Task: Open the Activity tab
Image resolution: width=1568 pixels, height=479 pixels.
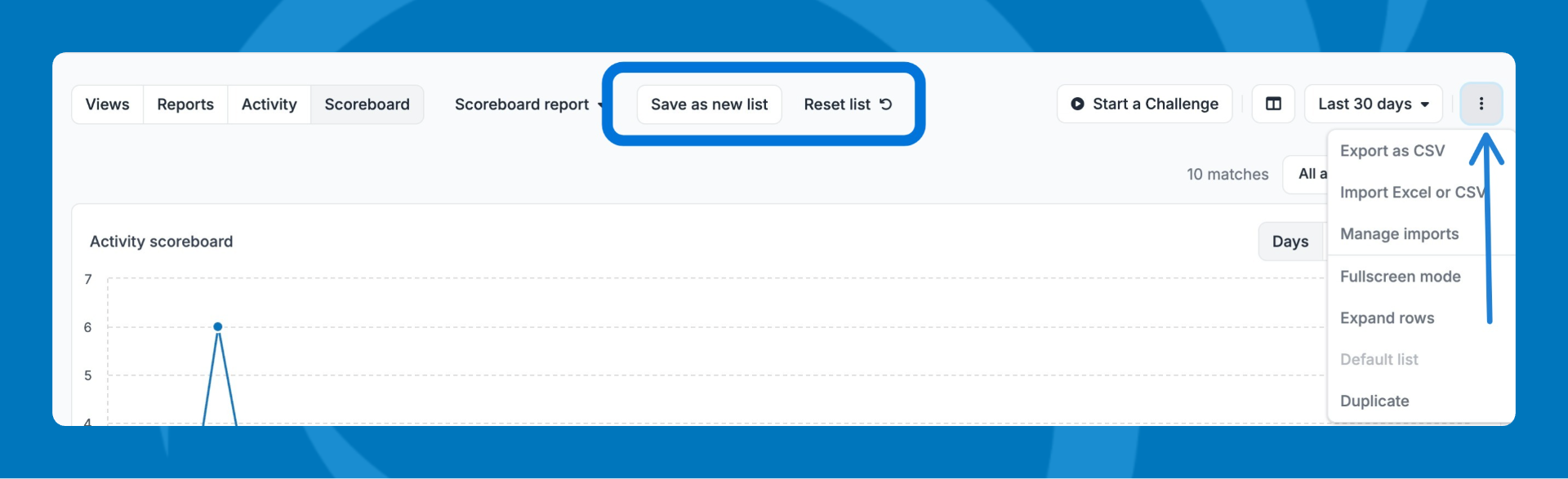Action: pos(269,104)
